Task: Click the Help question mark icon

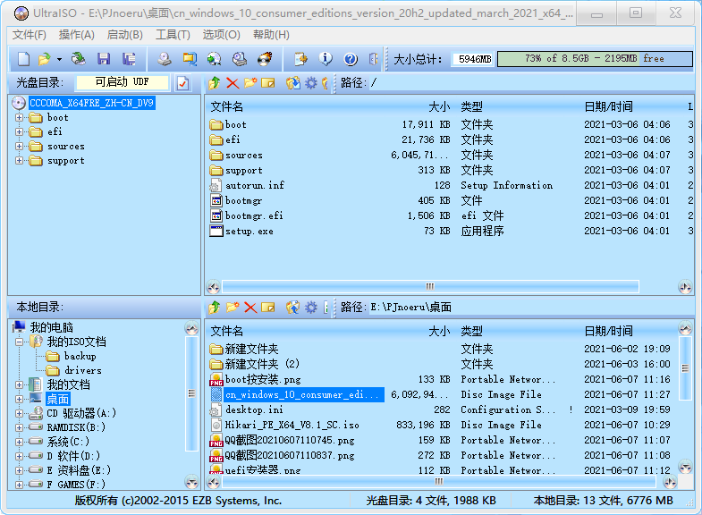Action: (x=351, y=59)
